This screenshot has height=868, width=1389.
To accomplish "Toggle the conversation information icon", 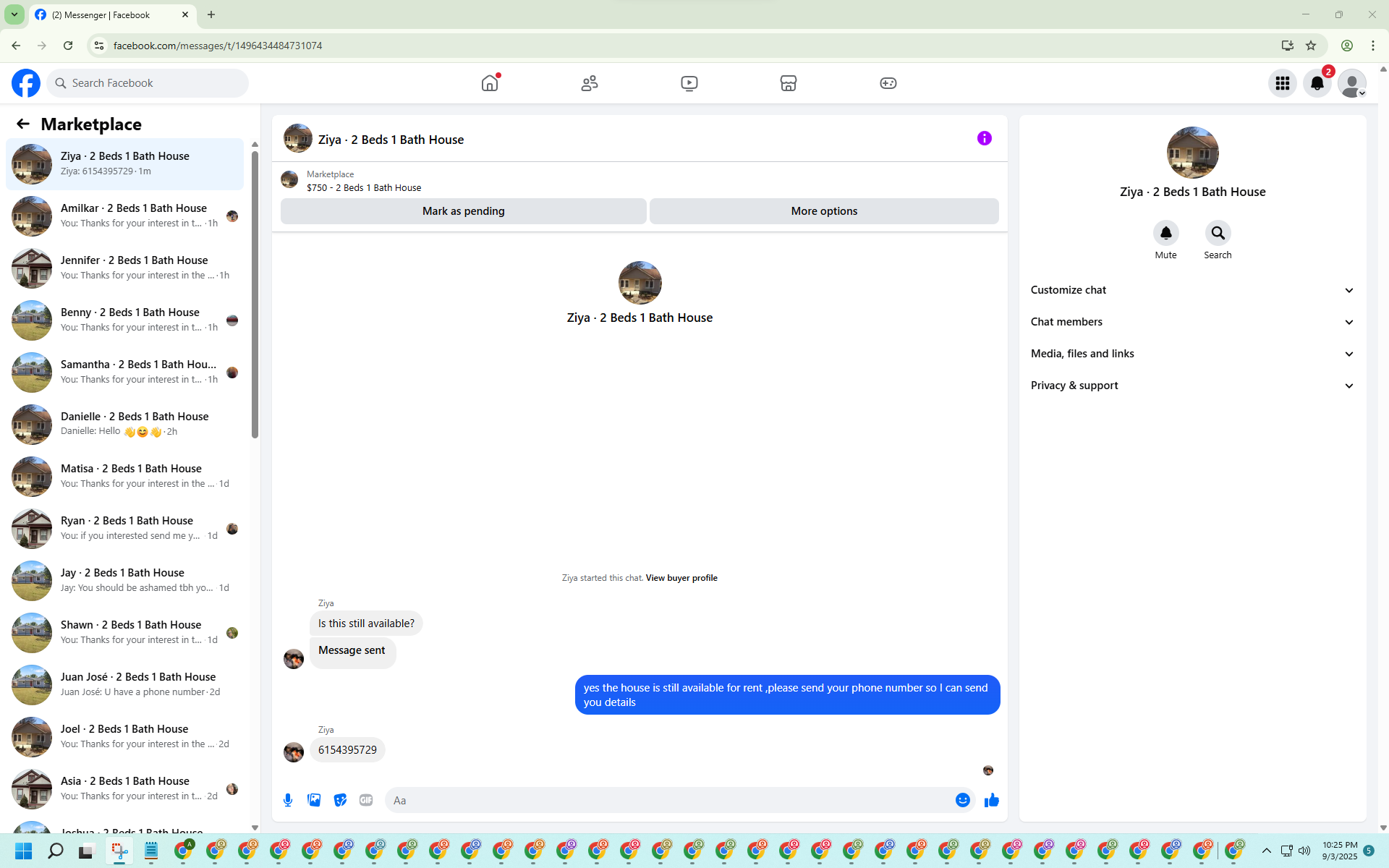I will tap(985, 138).
